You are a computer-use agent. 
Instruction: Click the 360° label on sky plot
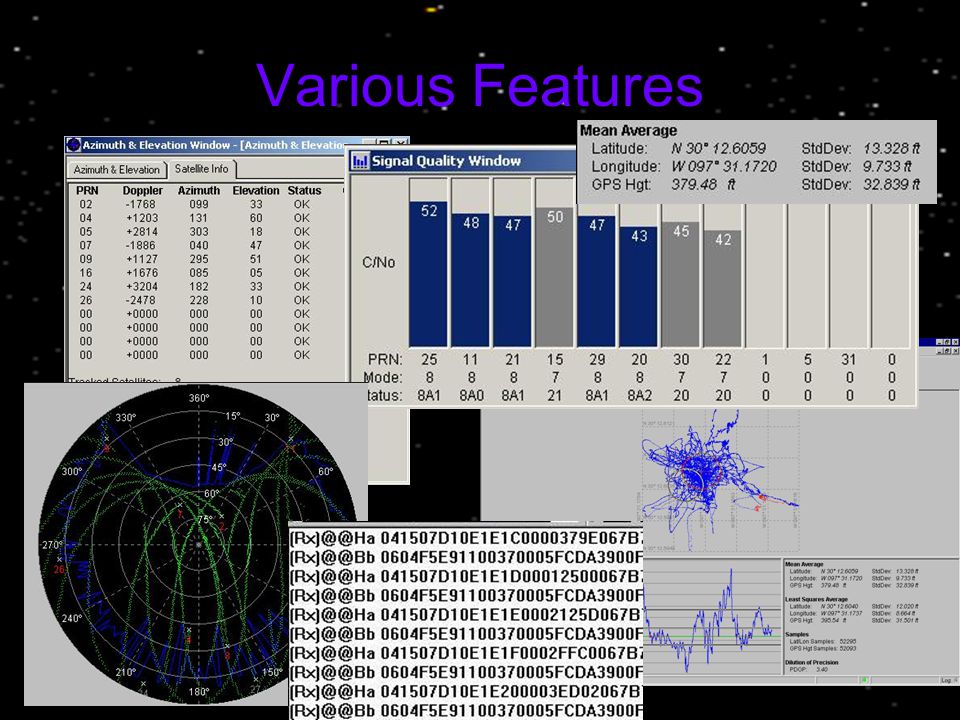tap(199, 399)
